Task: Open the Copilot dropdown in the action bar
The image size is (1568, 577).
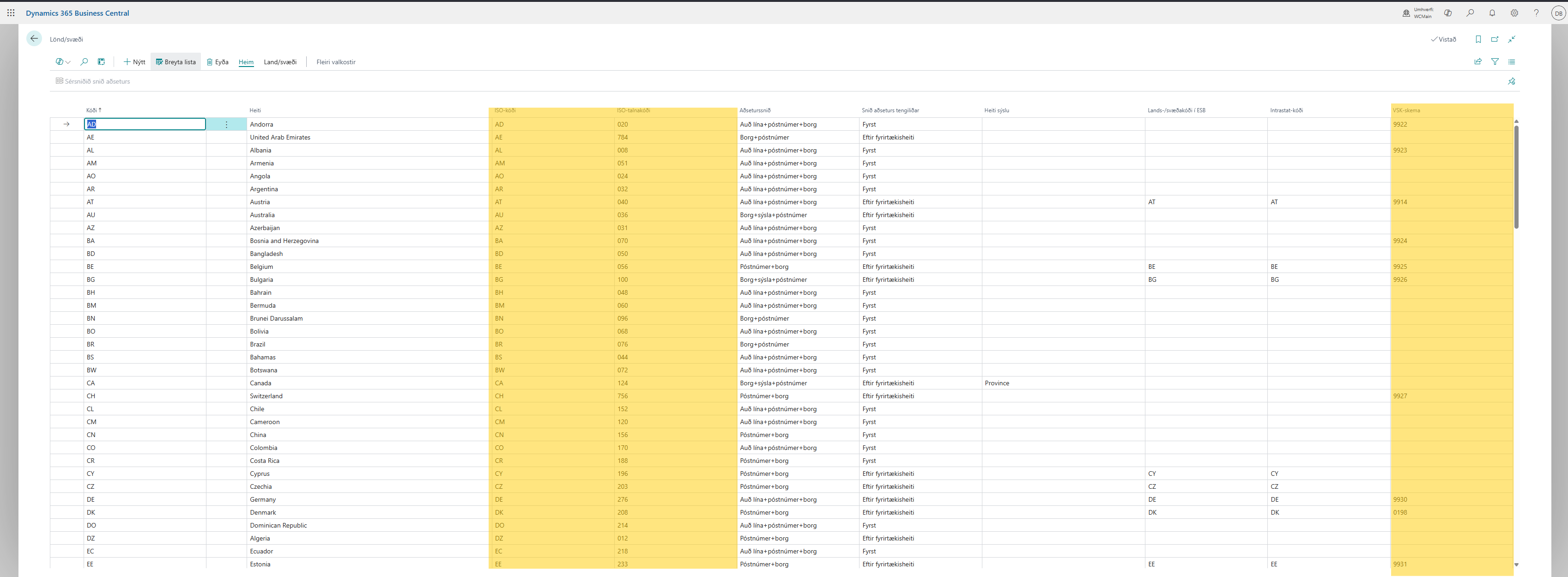Action: [x=63, y=61]
